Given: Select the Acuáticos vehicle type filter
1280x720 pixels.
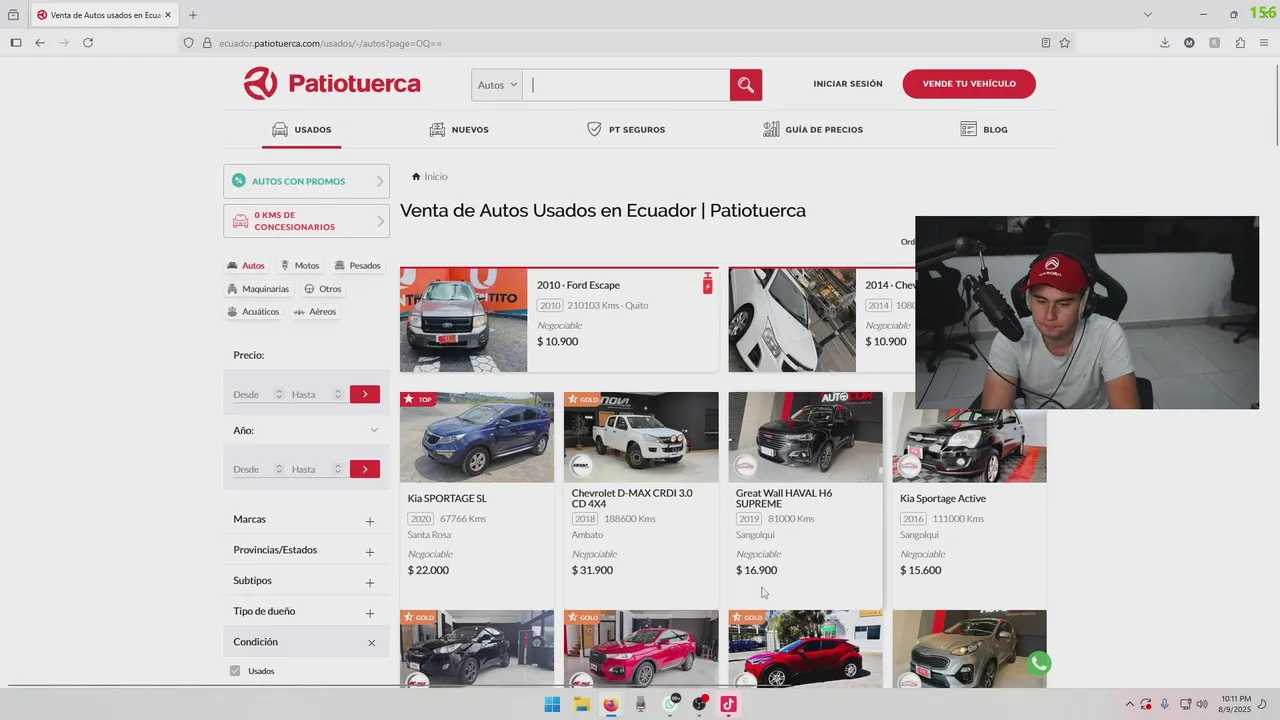Looking at the screenshot, I should pyautogui.click(x=253, y=312).
